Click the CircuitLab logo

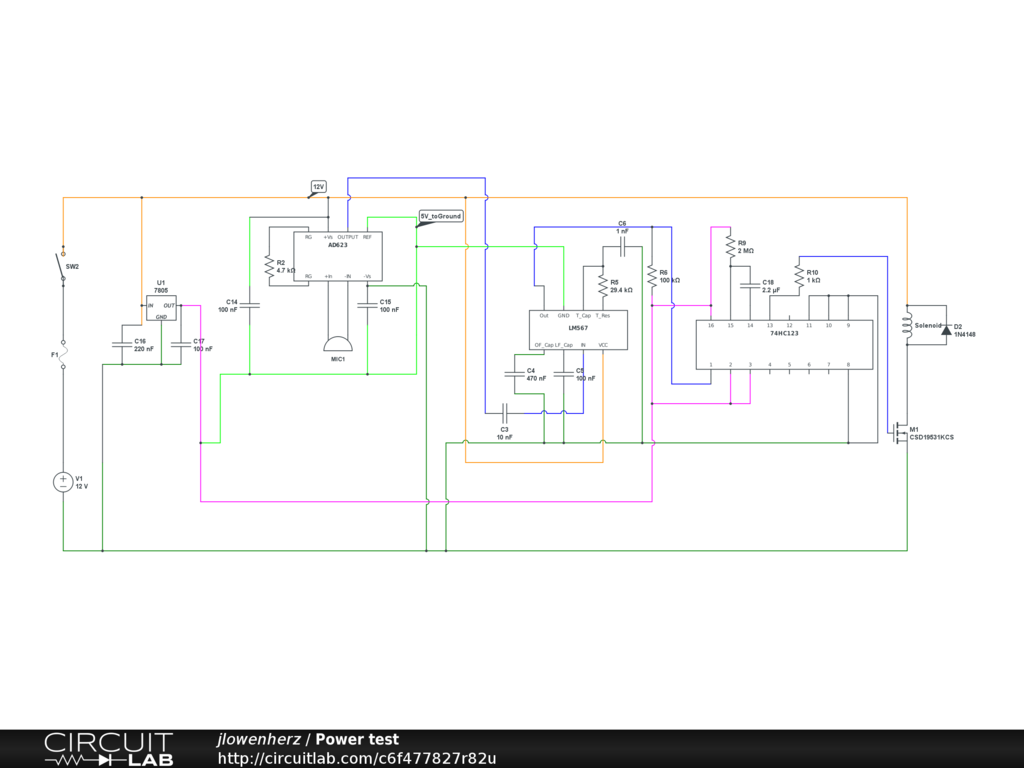coord(108,749)
